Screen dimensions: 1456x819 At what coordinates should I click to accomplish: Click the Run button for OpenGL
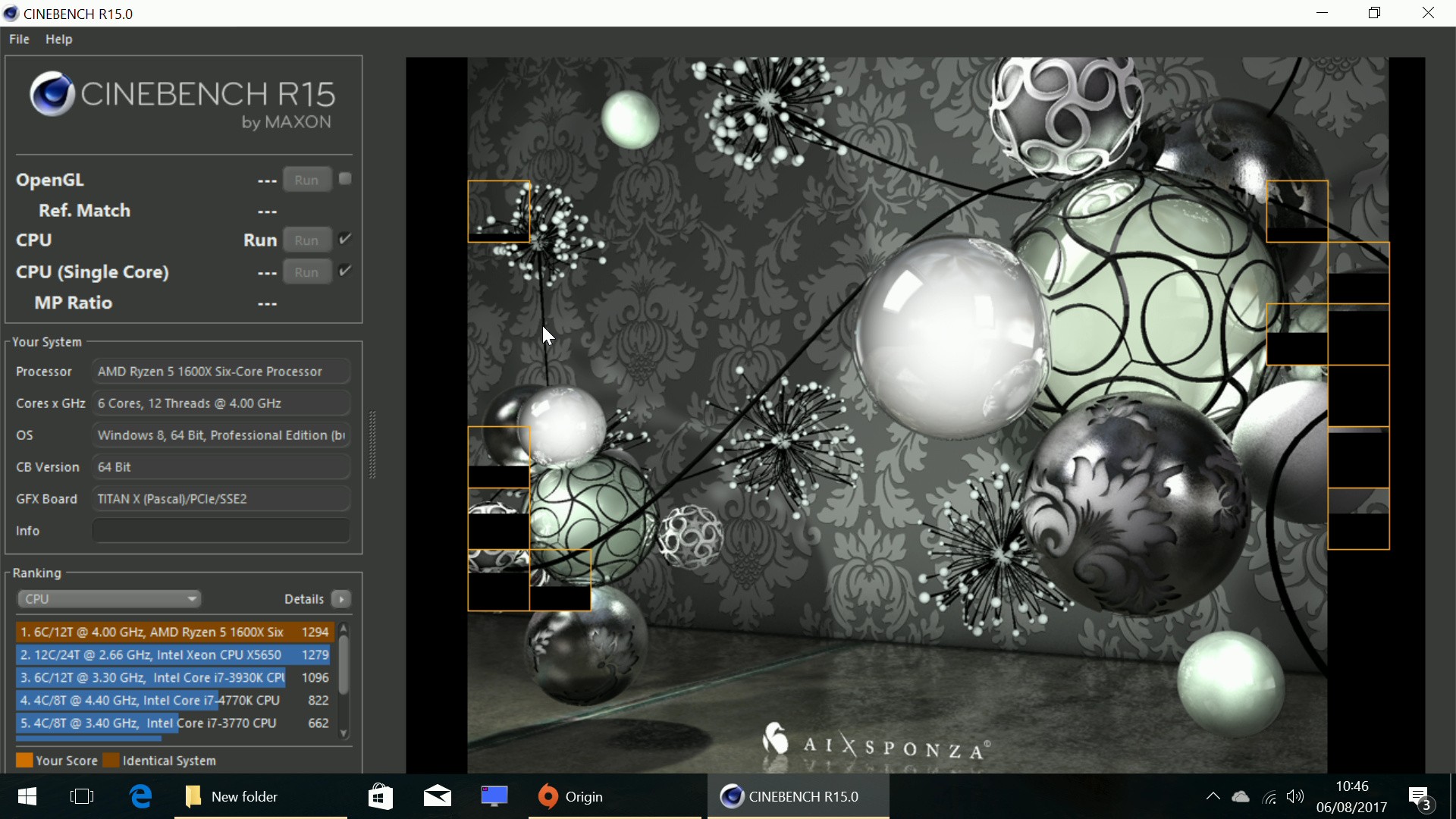[x=306, y=180]
